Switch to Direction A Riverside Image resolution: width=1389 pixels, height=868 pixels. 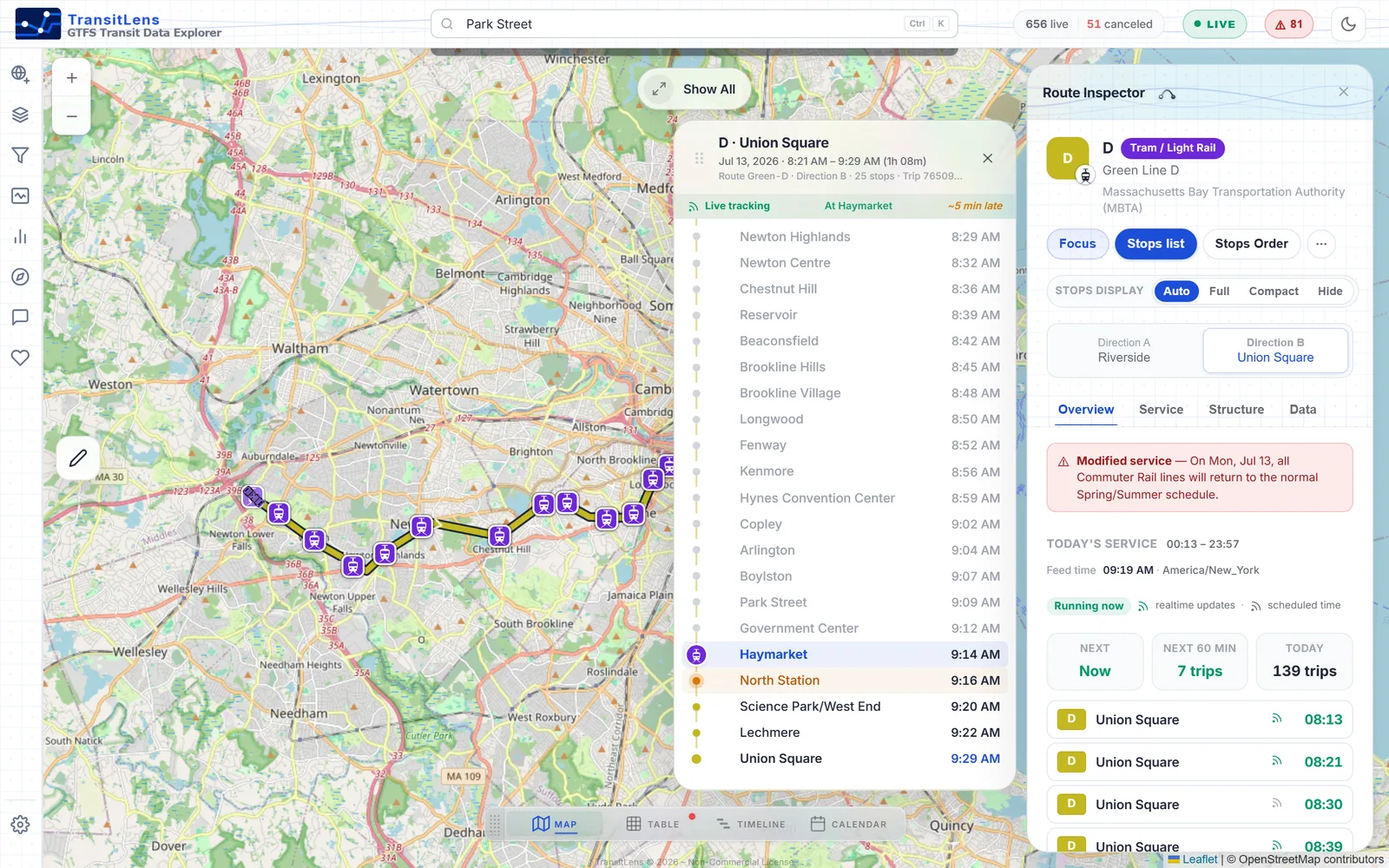point(1124,351)
